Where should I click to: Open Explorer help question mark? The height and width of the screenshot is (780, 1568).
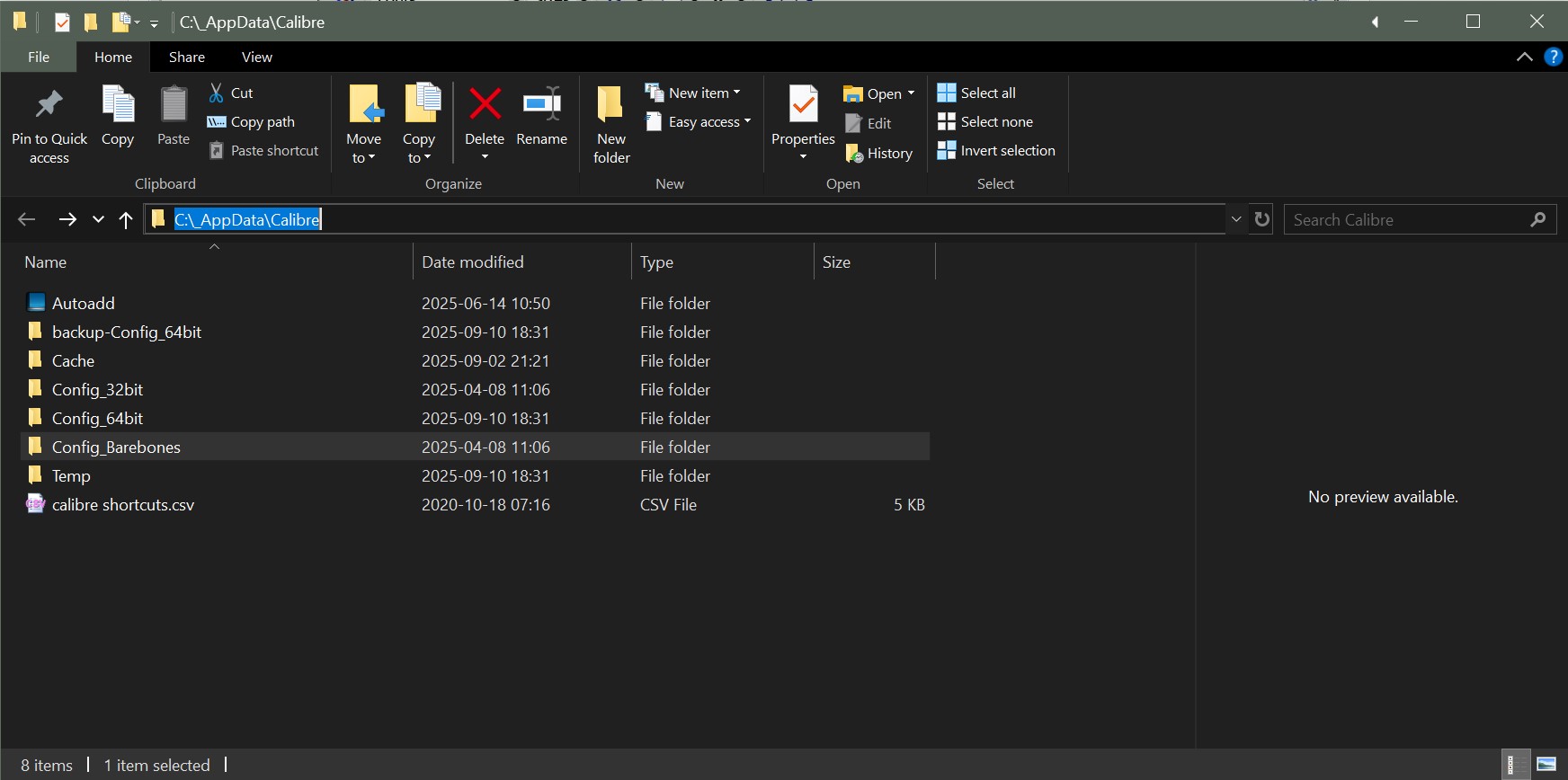click(x=1553, y=57)
